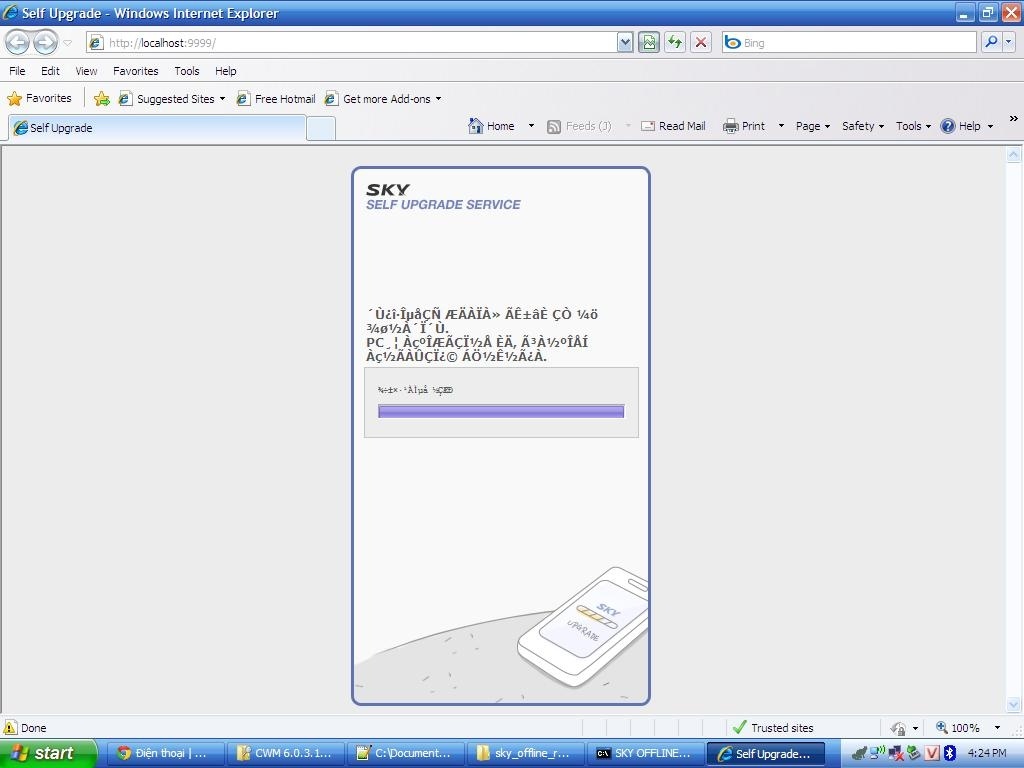Click the Back navigation button
Viewport: 1024px width, 768px height.
(x=18, y=42)
